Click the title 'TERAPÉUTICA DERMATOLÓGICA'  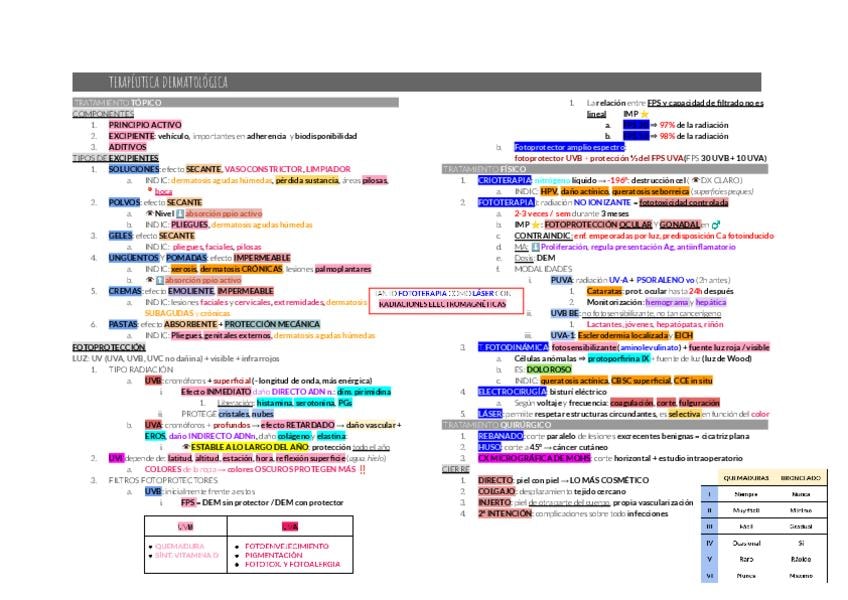pyautogui.click(x=168, y=82)
